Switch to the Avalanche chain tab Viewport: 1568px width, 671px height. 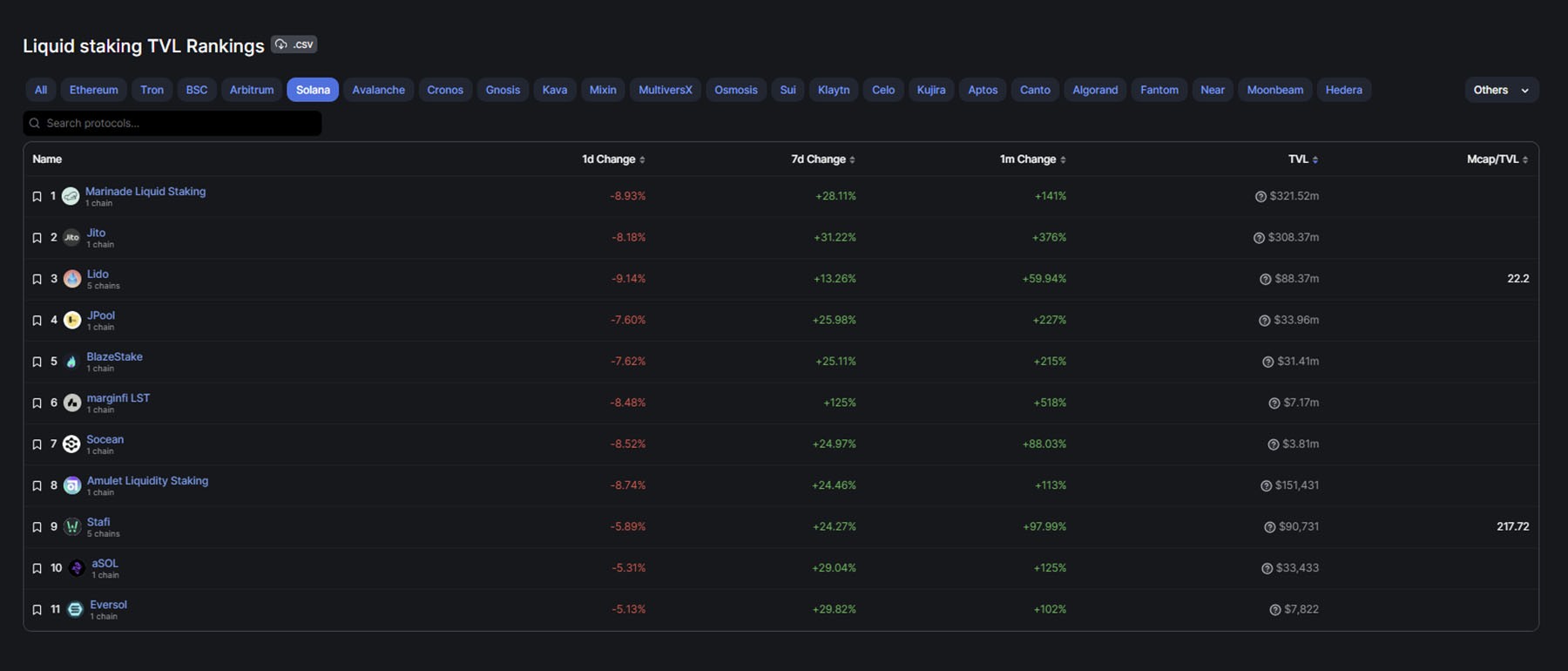tap(378, 90)
